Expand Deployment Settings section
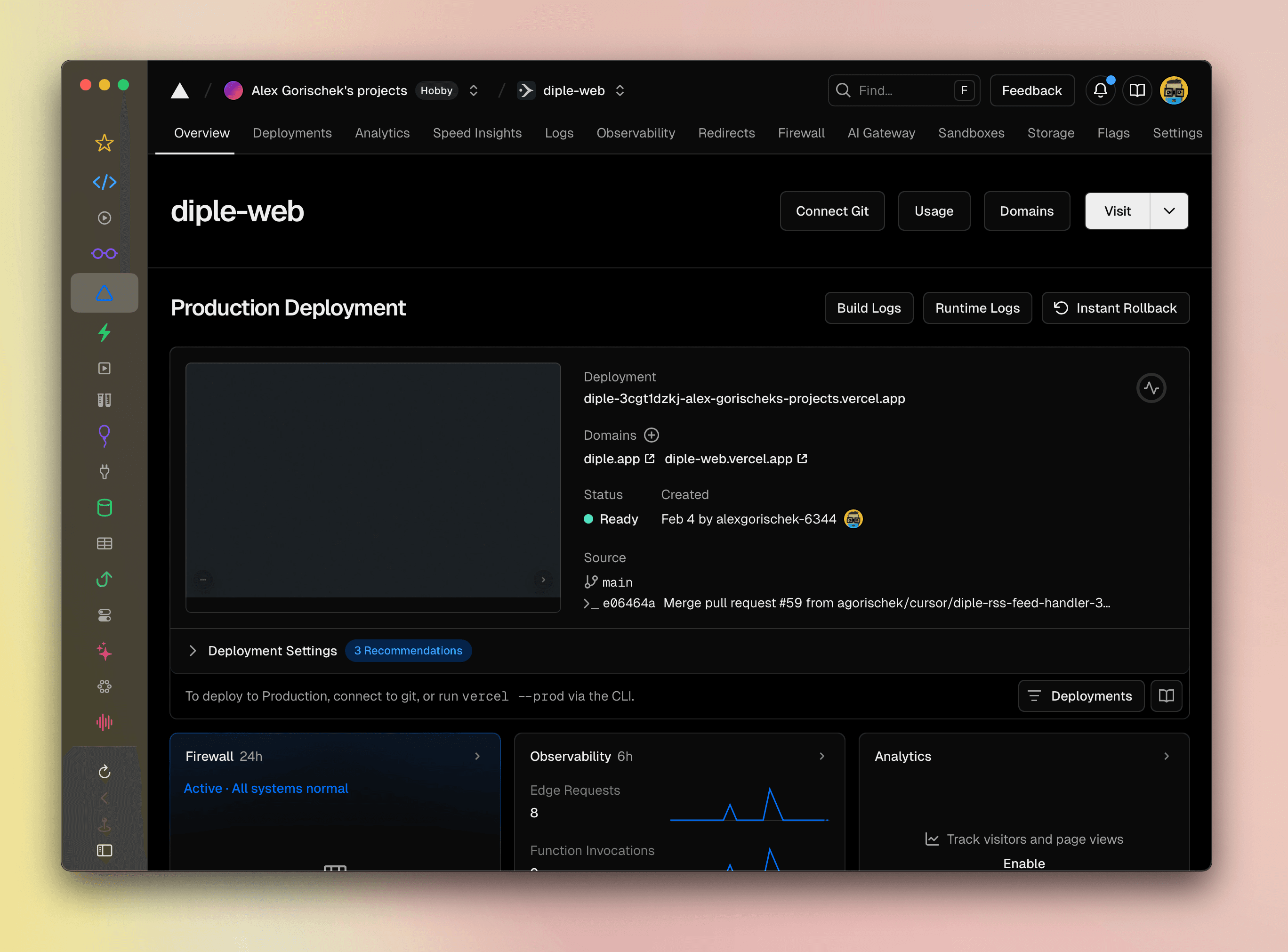The height and width of the screenshot is (952, 1288). coord(193,651)
